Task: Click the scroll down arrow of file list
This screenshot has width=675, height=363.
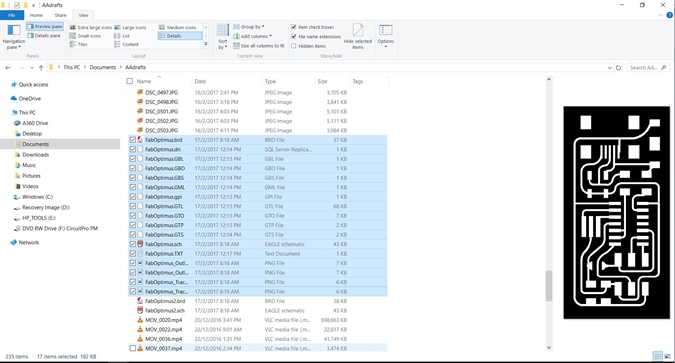Action: point(549,347)
